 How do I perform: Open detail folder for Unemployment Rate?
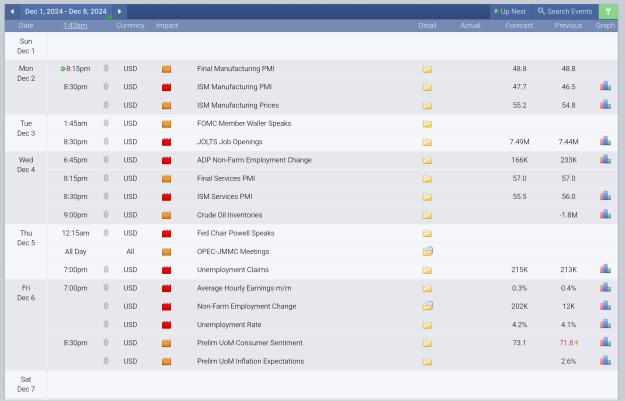click(427, 325)
